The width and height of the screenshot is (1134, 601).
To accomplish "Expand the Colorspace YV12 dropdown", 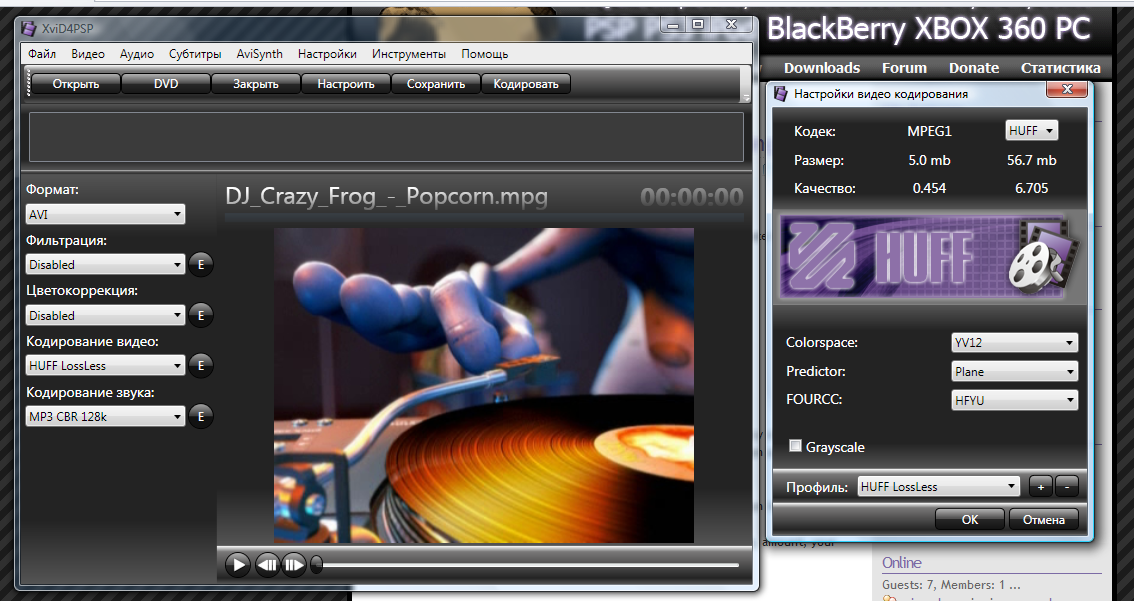I will coord(1015,343).
